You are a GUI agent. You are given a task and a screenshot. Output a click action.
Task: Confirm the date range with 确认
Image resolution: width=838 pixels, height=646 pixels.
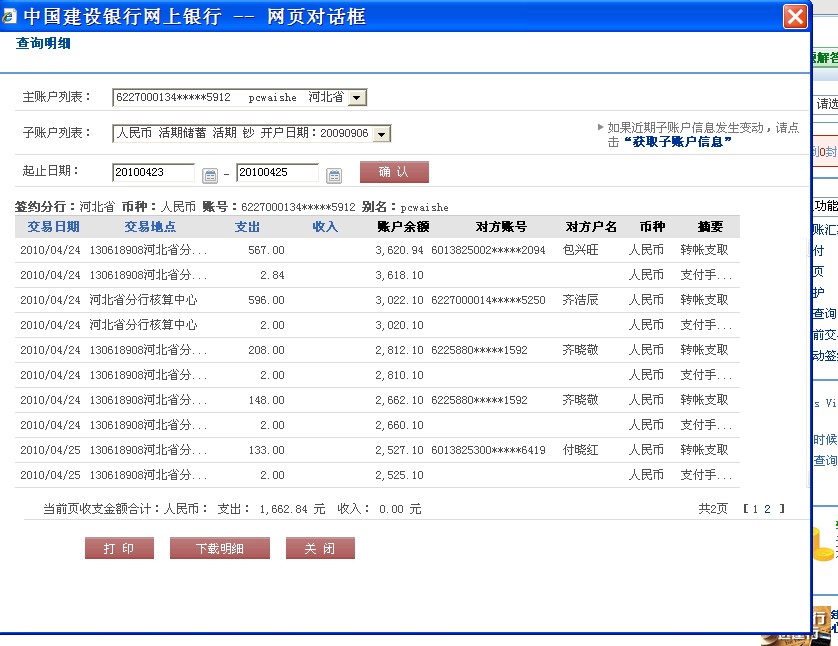[x=394, y=172]
